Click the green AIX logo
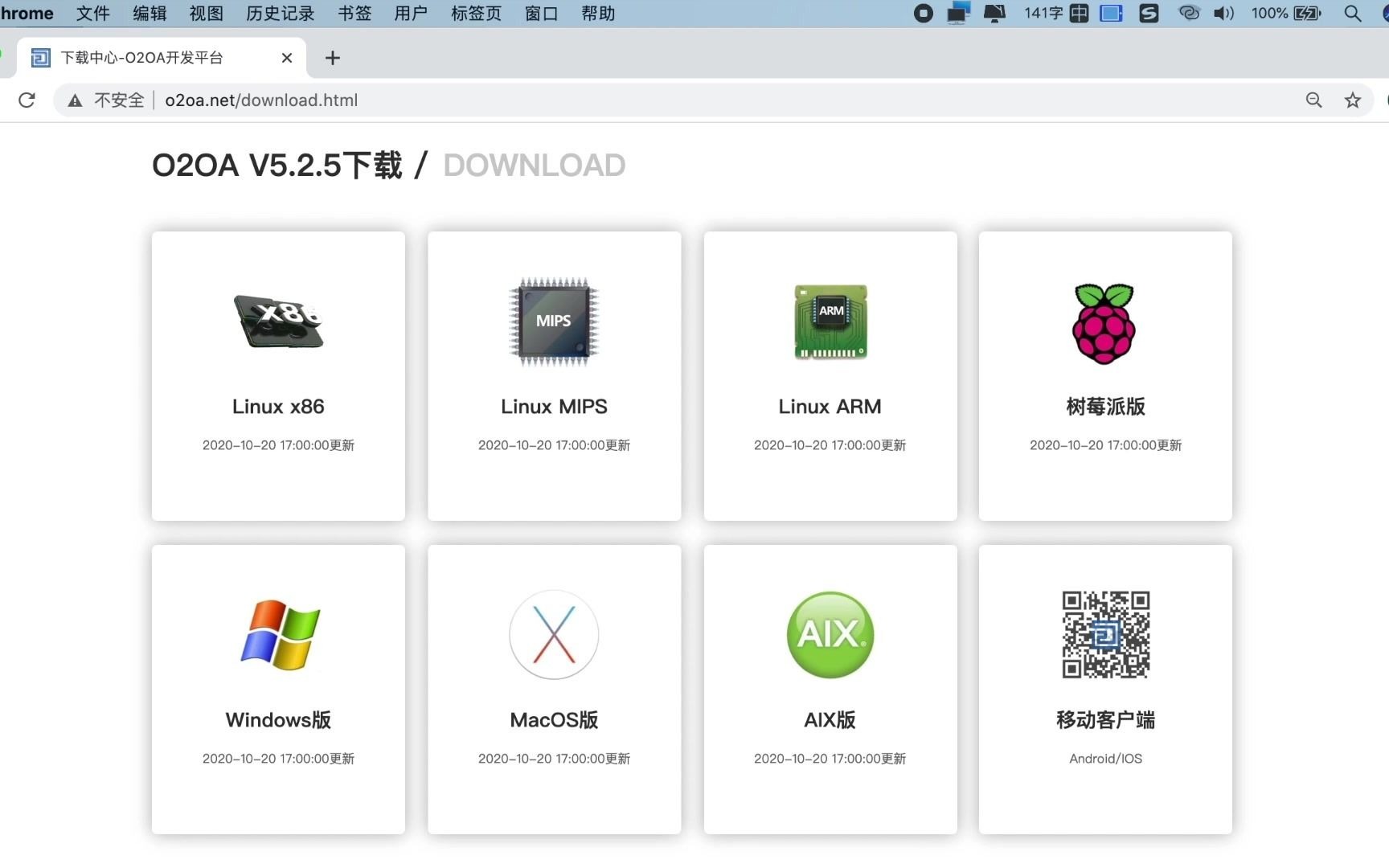1389x868 pixels. (x=830, y=634)
